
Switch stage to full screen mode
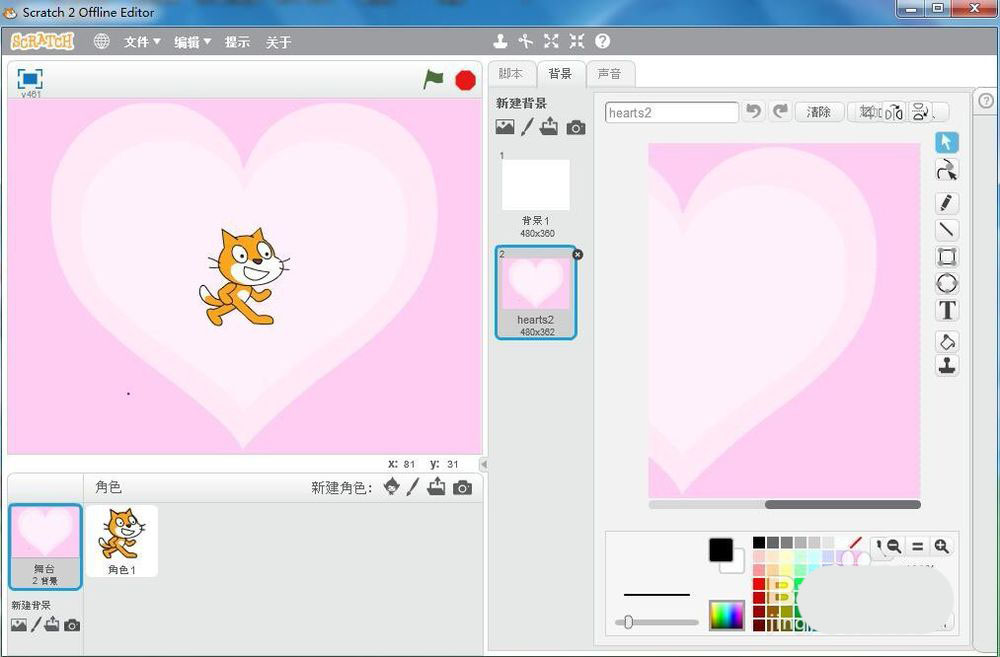pos(30,78)
